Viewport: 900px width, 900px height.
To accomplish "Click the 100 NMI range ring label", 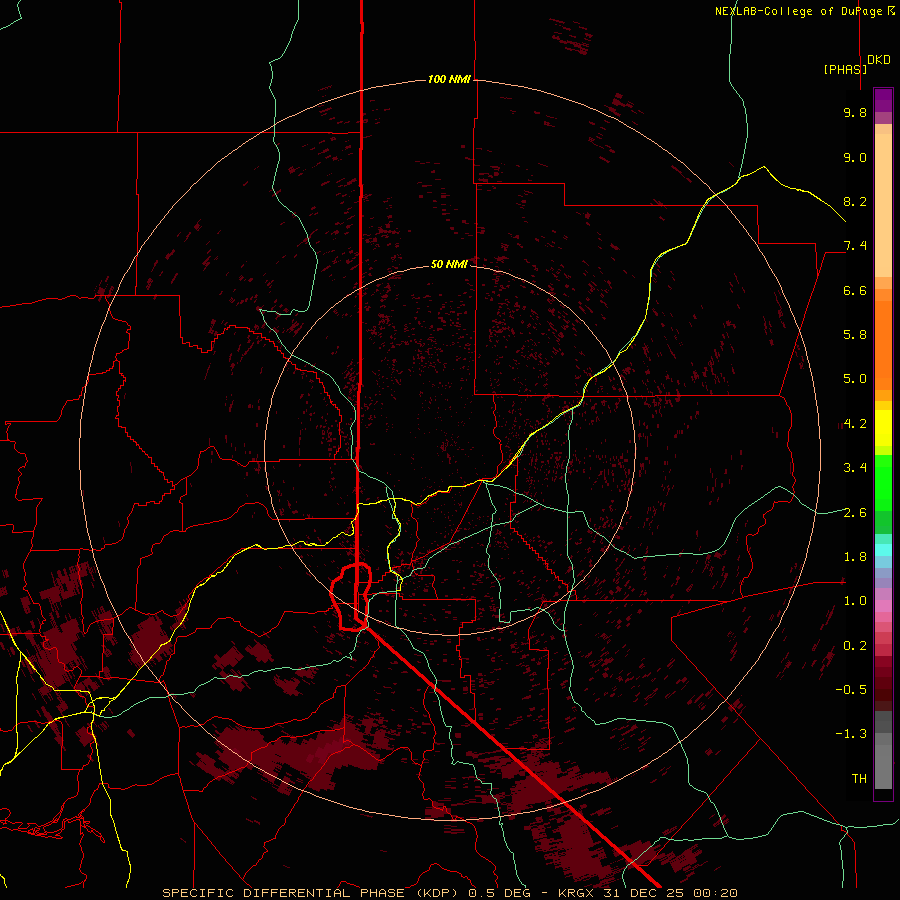I will [x=449, y=79].
